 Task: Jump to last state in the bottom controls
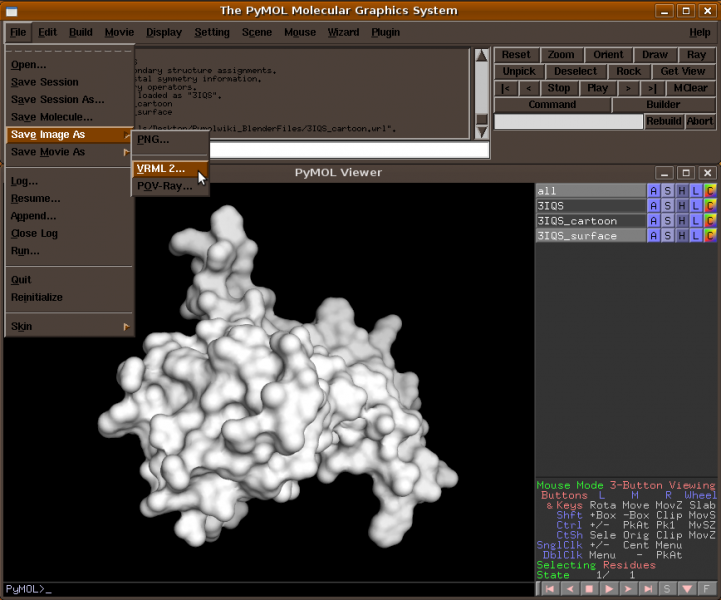tap(646, 589)
